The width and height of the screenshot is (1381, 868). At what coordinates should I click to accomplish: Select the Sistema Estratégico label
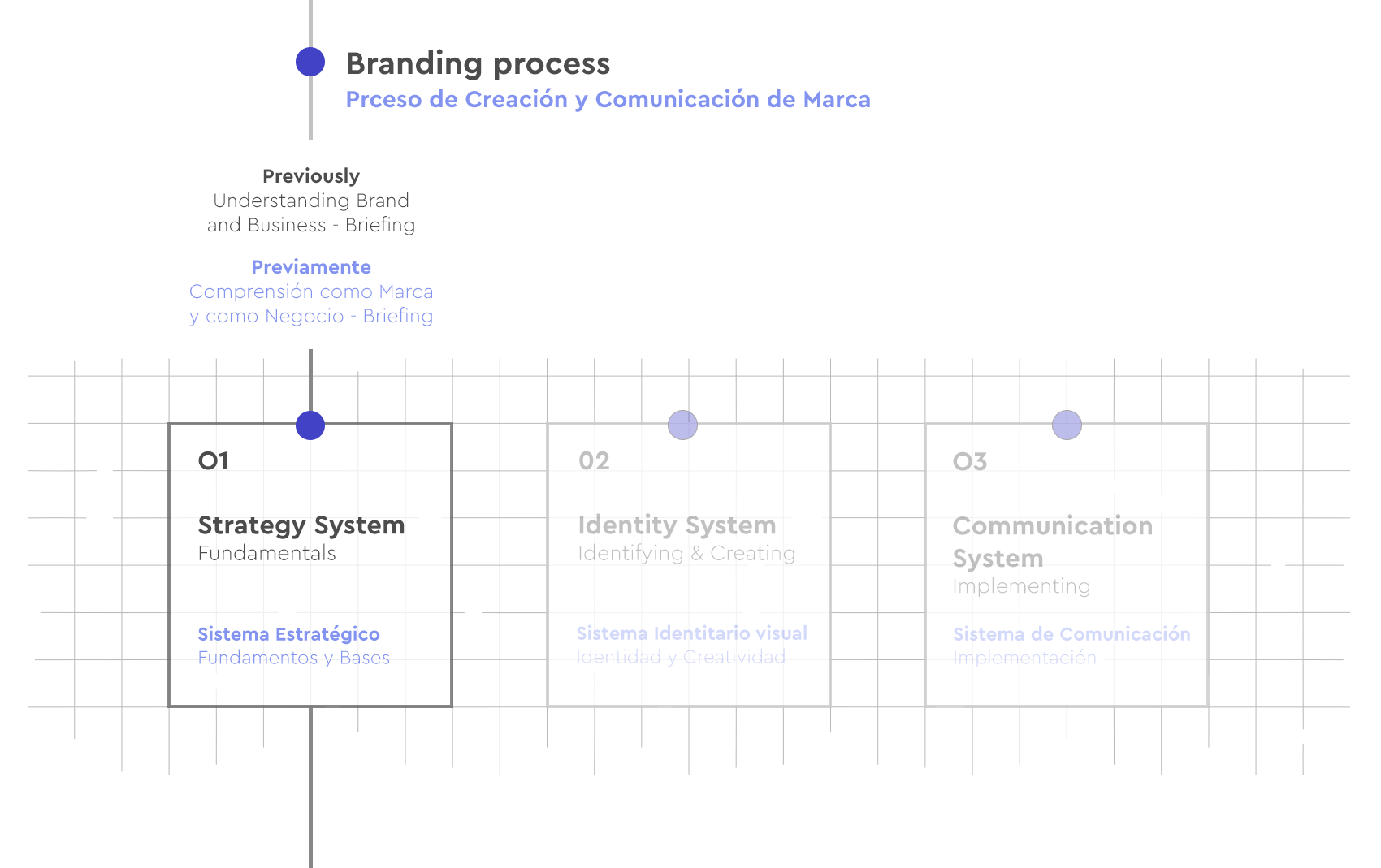288,634
